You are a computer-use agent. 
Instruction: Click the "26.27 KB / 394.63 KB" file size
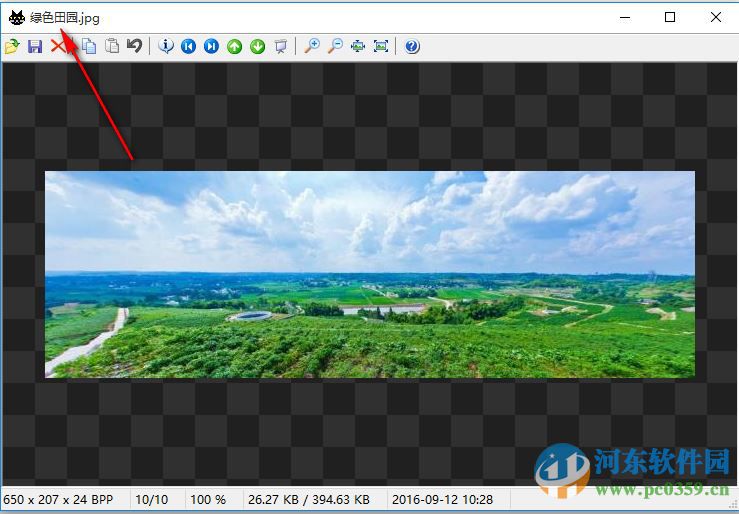tap(309, 499)
